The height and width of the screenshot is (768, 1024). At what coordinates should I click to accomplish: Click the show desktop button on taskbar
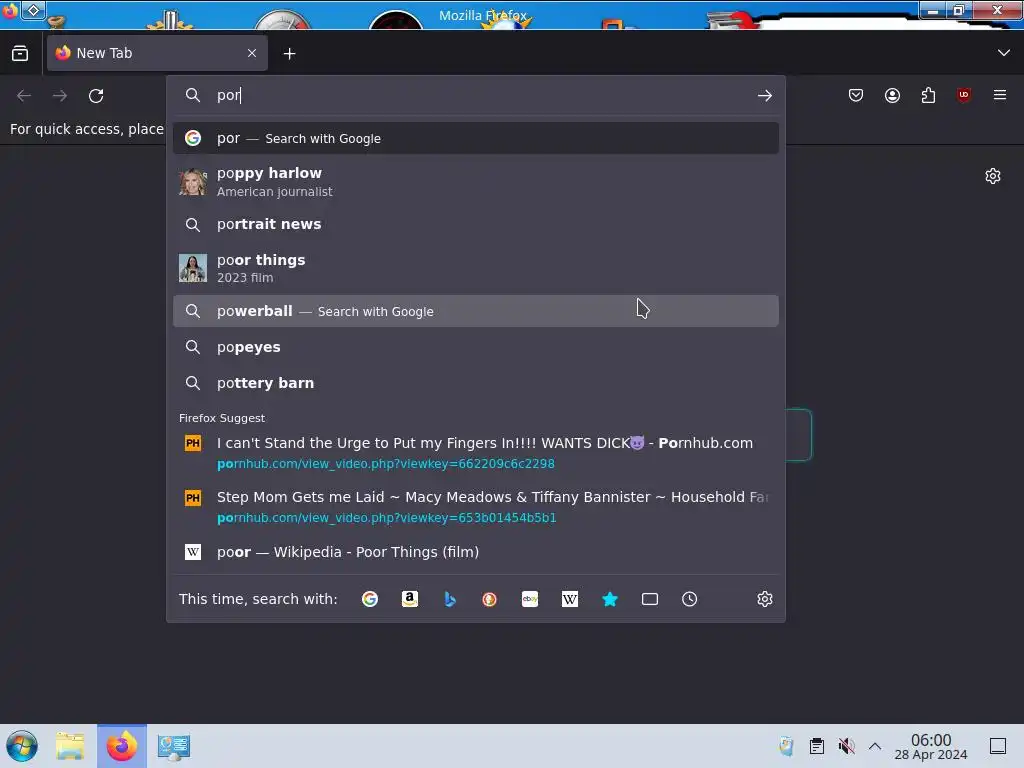click(998, 746)
